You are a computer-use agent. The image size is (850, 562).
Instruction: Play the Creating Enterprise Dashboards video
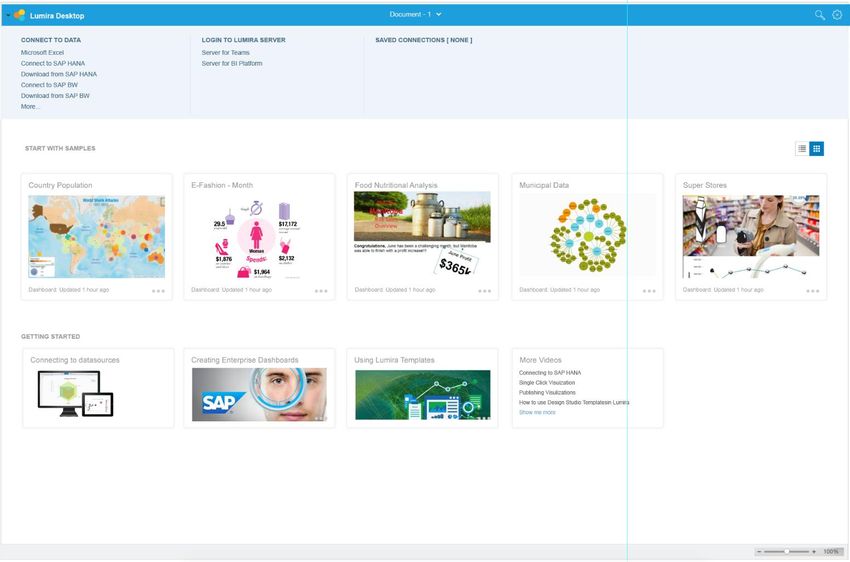coord(259,395)
